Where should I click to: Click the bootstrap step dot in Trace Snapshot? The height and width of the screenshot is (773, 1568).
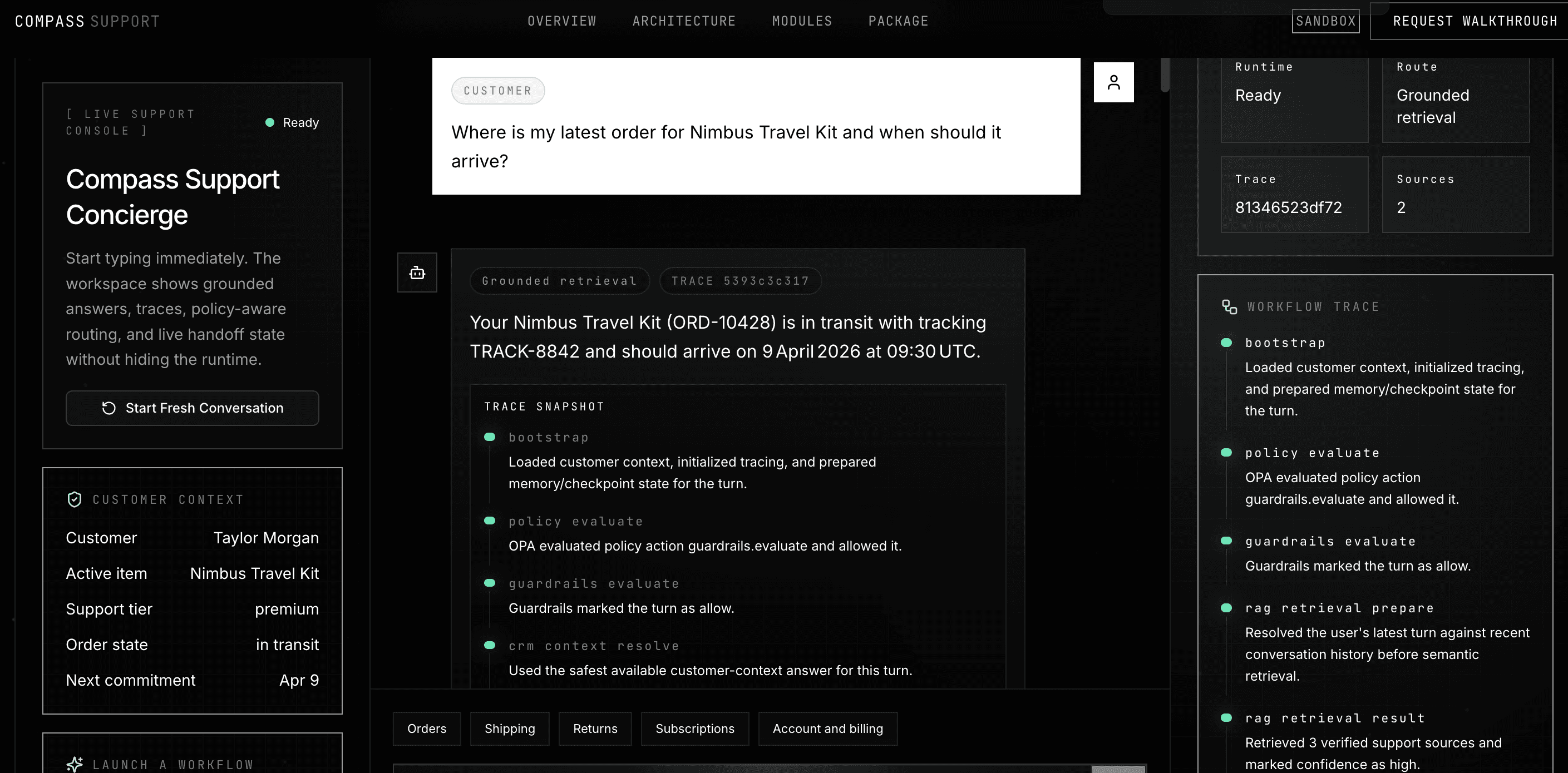(x=490, y=437)
